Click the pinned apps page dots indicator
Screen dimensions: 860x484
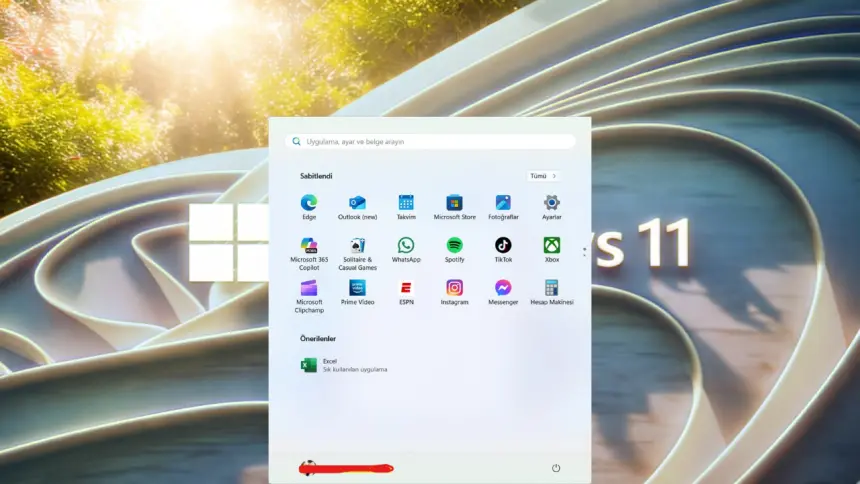(x=584, y=251)
